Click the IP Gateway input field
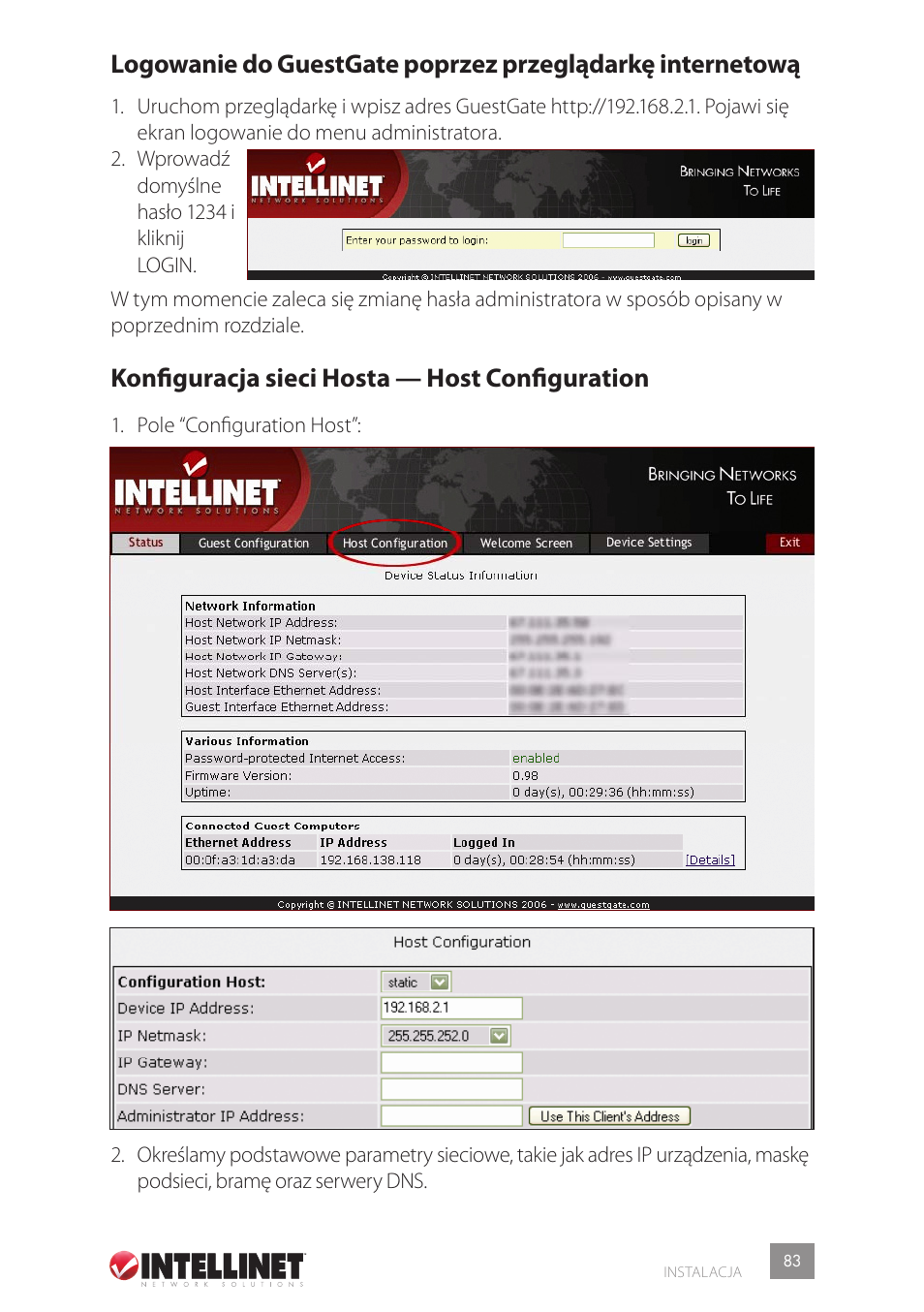Image resolution: width=924 pixels, height=1312 pixels. [451, 1063]
